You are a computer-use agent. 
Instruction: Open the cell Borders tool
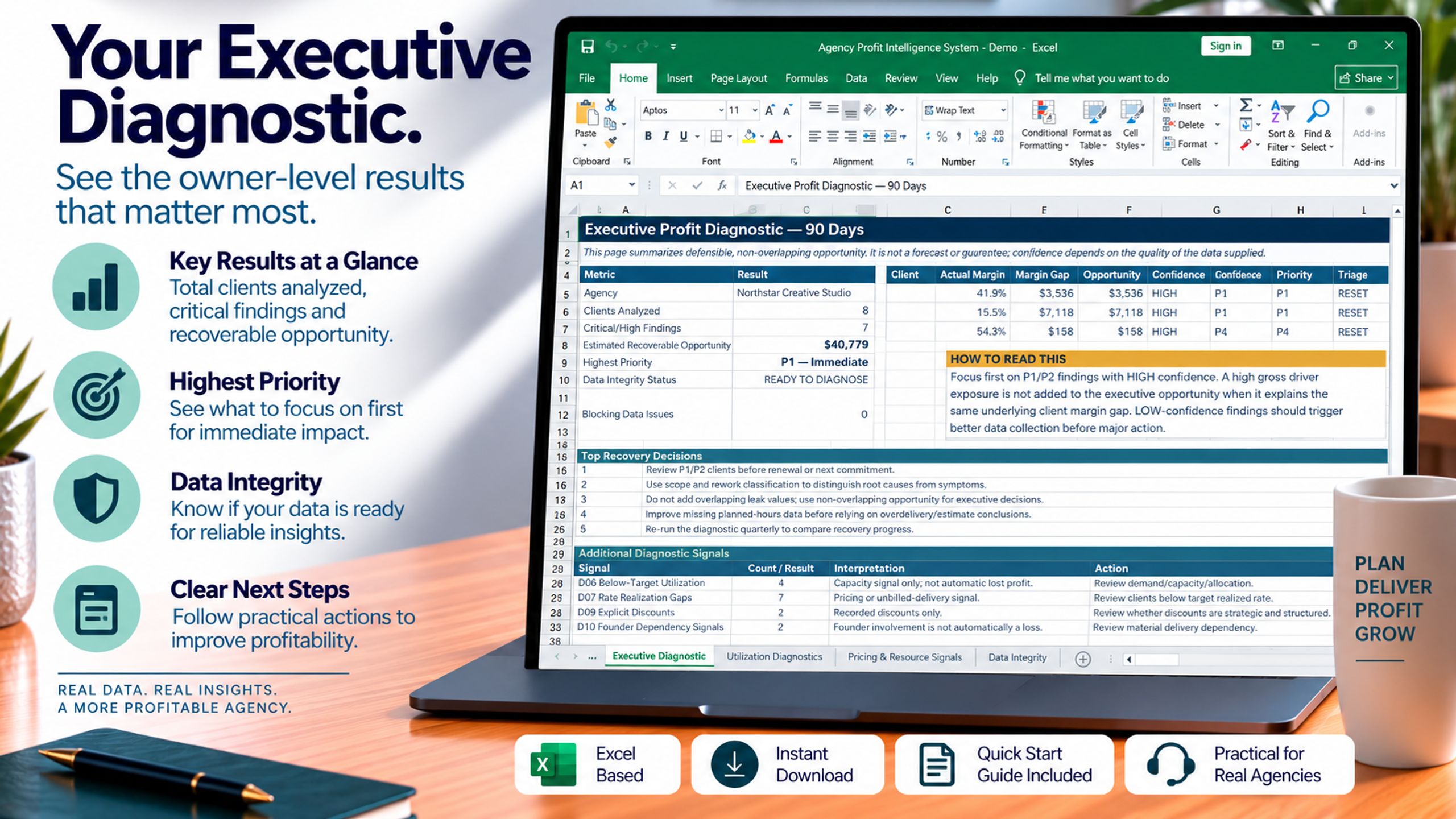pos(716,136)
